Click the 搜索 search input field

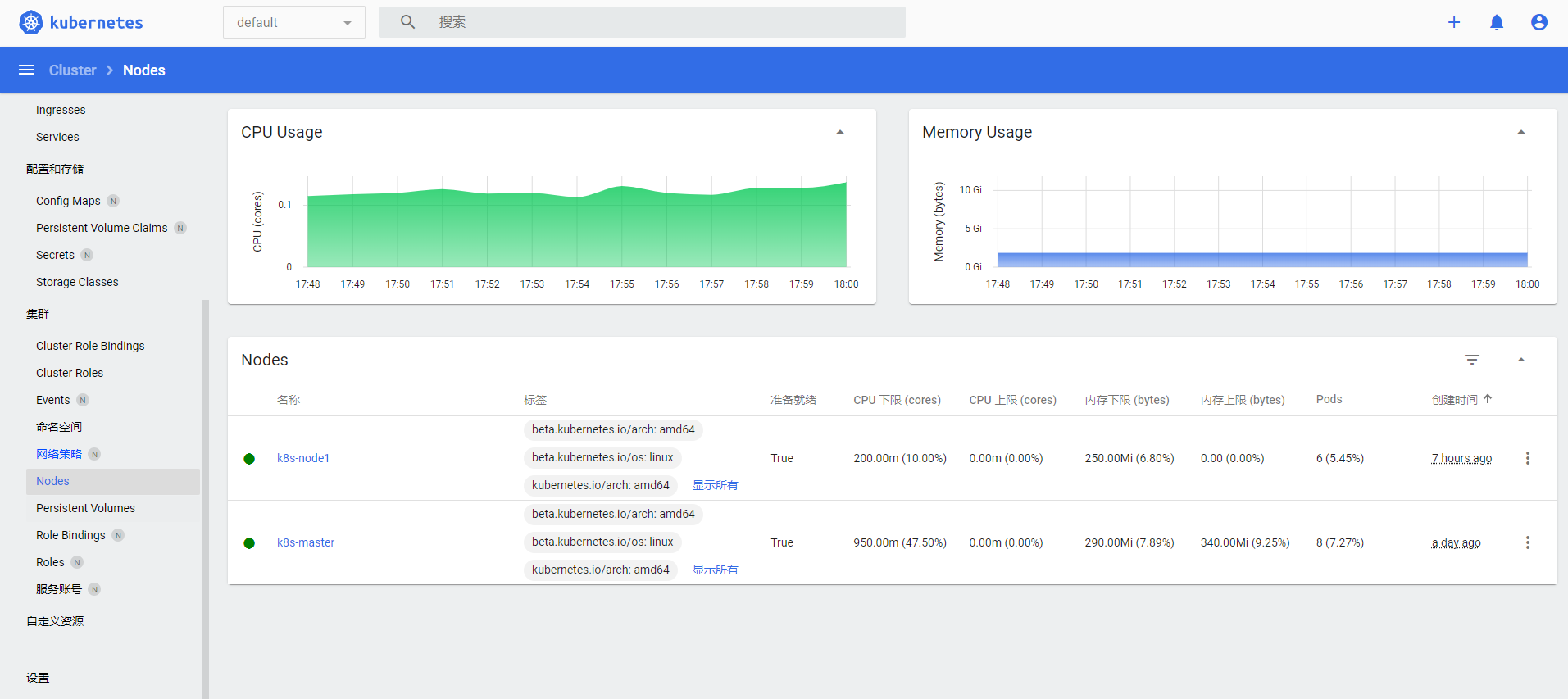tap(642, 22)
